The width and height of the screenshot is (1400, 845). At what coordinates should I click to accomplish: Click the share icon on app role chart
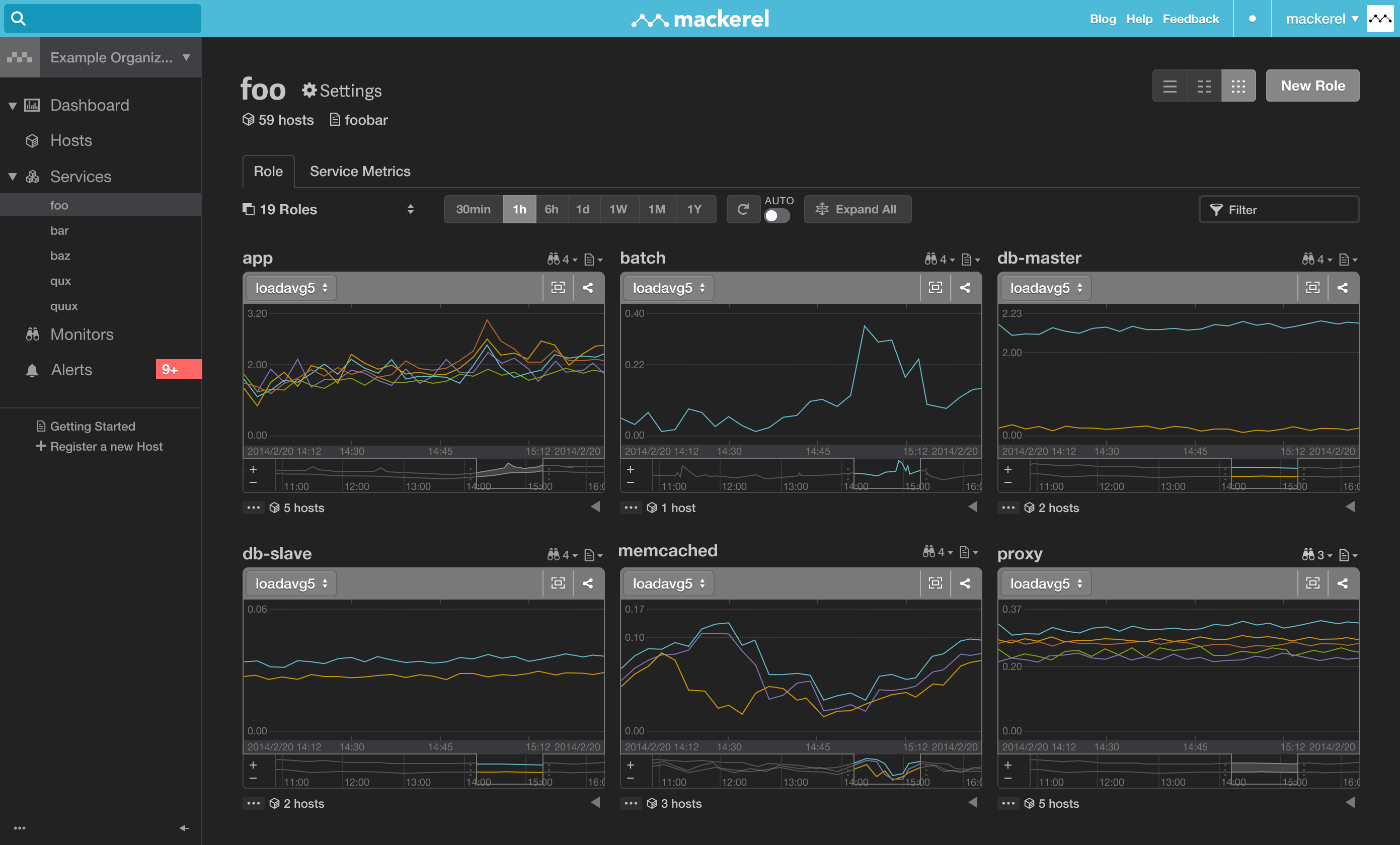[588, 287]
